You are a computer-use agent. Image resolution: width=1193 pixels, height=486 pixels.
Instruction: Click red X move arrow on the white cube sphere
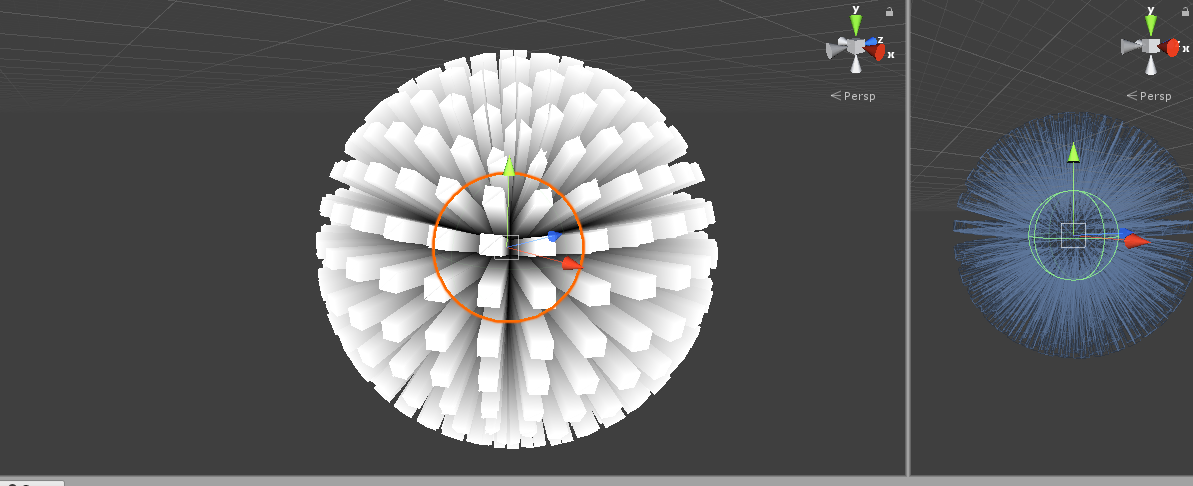571,263
